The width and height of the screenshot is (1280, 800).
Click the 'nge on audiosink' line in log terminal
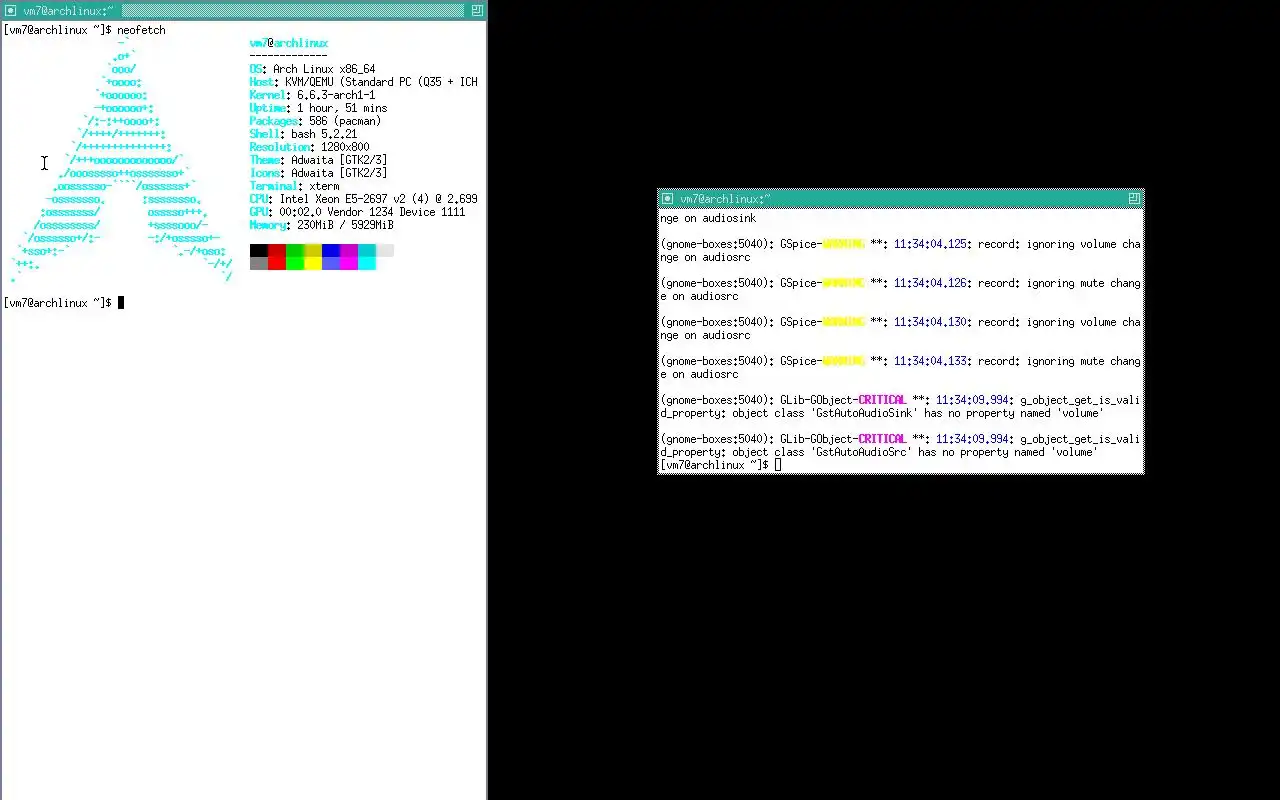[x=708, y=218]
